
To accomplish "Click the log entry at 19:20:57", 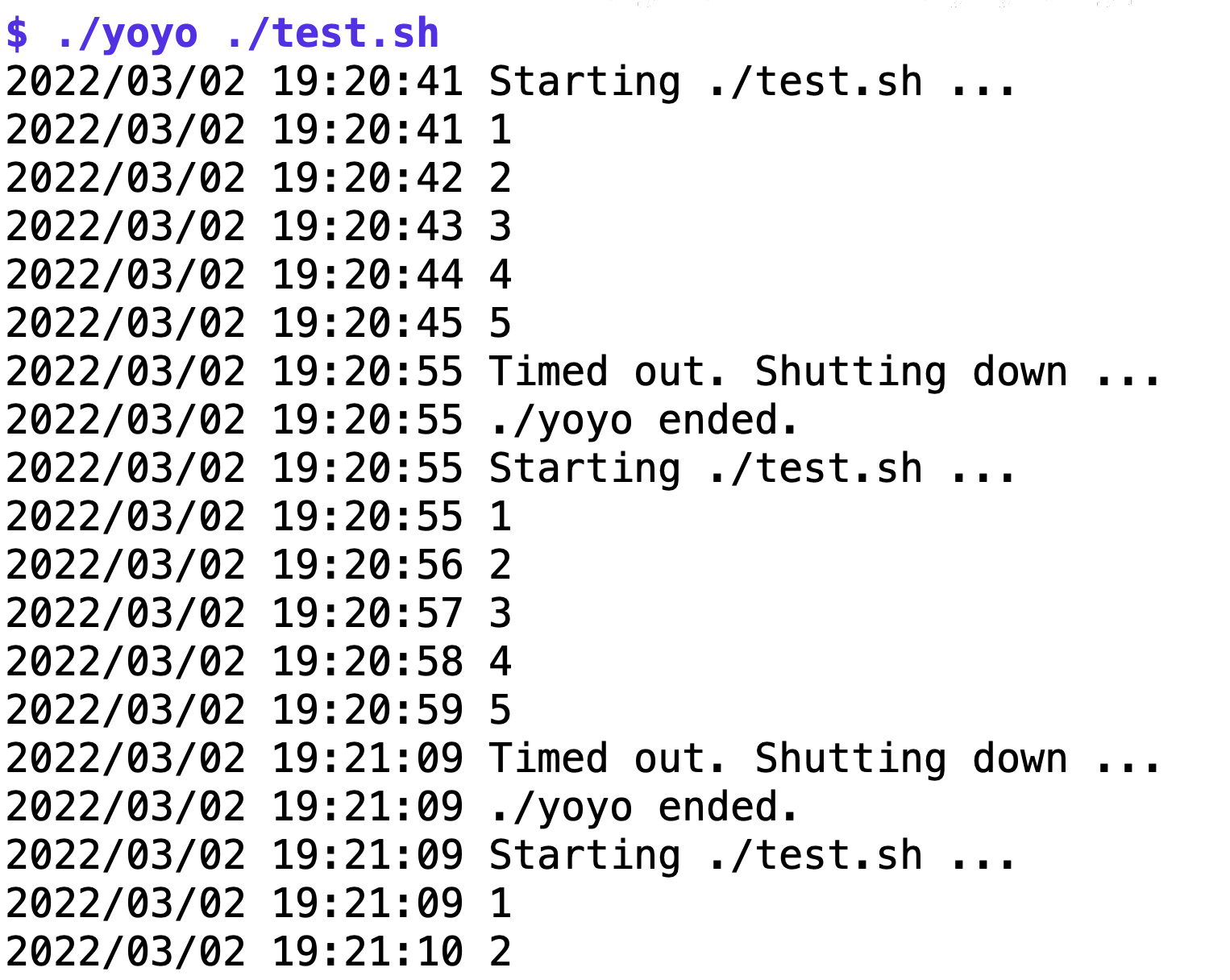I will point(259,614).
